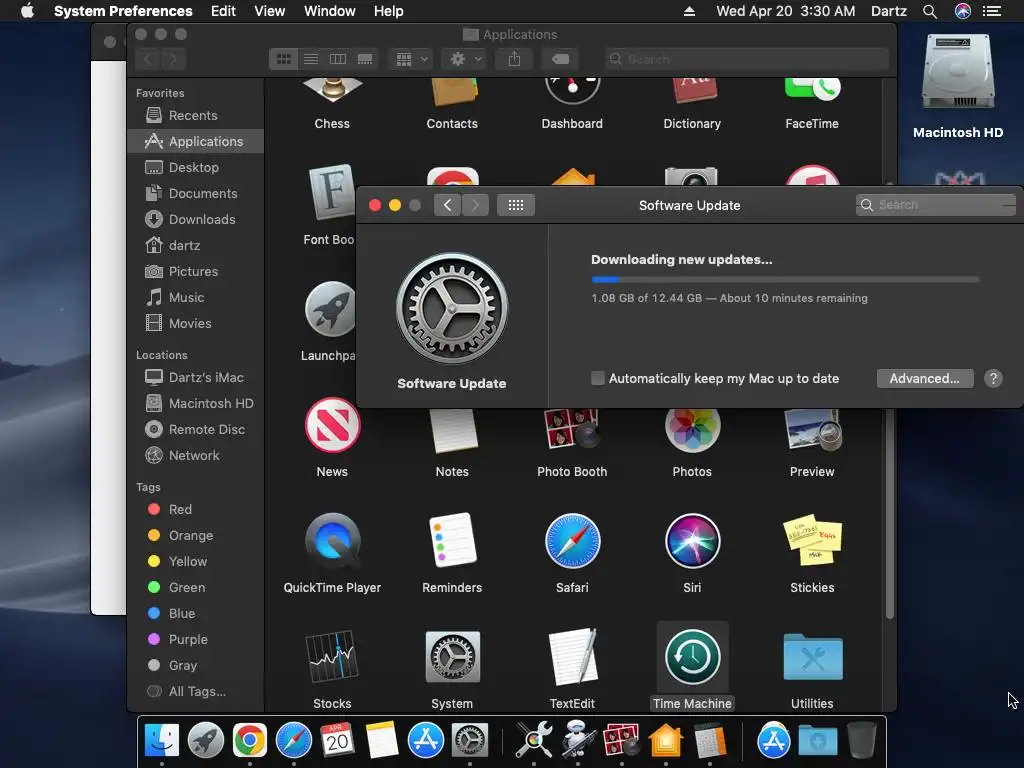Image resolution: width=1024 pixels, height=768 pixels.
Task: Click the download progress bar
Action: click(x=785, y=280)
